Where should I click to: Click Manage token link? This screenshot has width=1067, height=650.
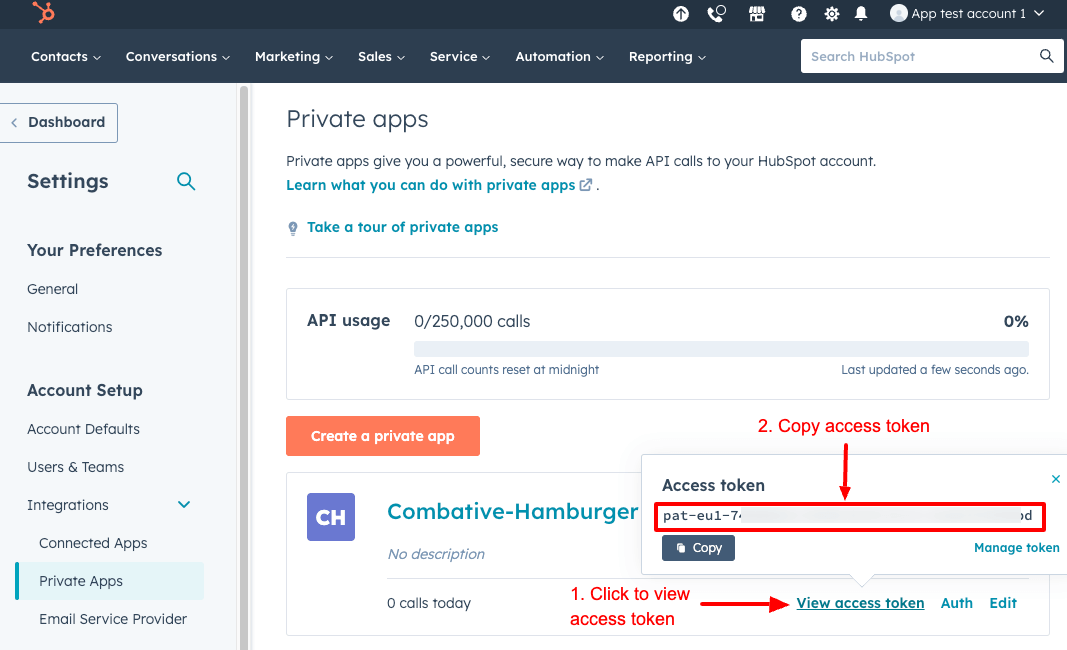tap(1017, 548)
